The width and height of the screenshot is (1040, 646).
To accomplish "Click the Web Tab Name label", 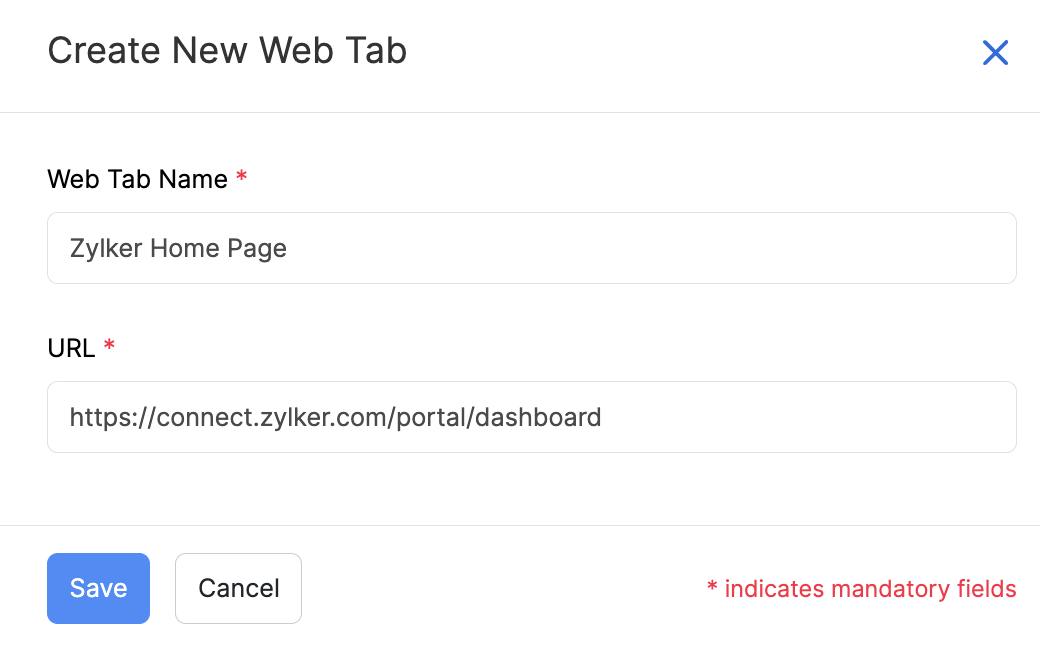I will 137,179.
